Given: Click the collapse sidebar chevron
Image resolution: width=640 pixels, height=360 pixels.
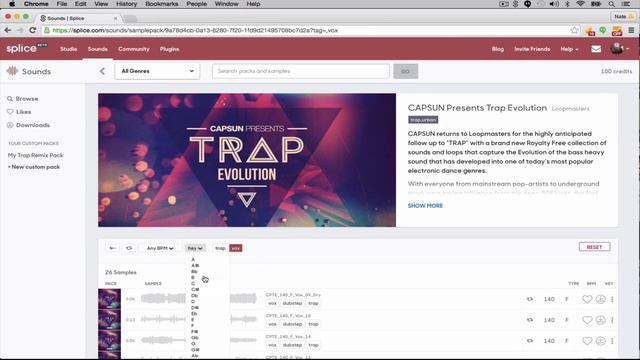Looking at the screenshot, I should 102,71.
